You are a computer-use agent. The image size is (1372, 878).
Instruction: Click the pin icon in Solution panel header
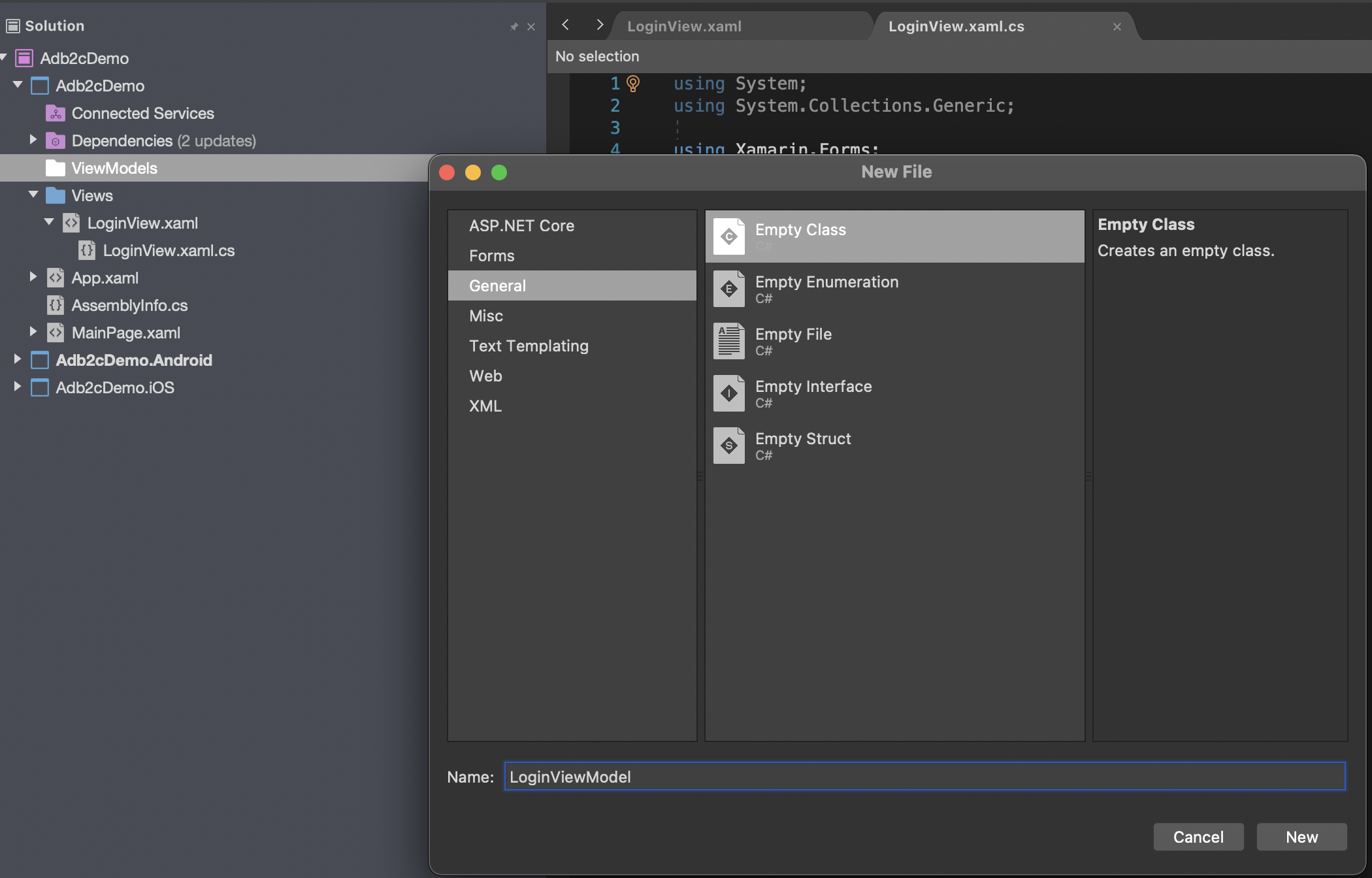(x=514, y=27)
